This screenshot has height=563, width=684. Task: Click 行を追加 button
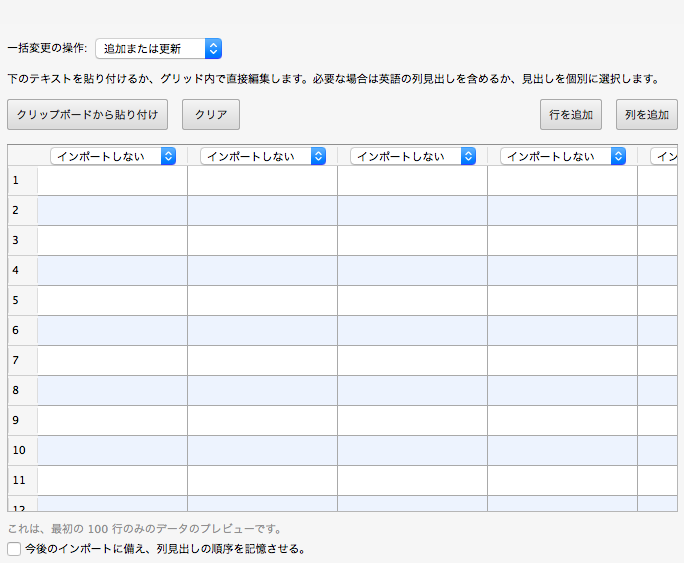click(571, 115)
